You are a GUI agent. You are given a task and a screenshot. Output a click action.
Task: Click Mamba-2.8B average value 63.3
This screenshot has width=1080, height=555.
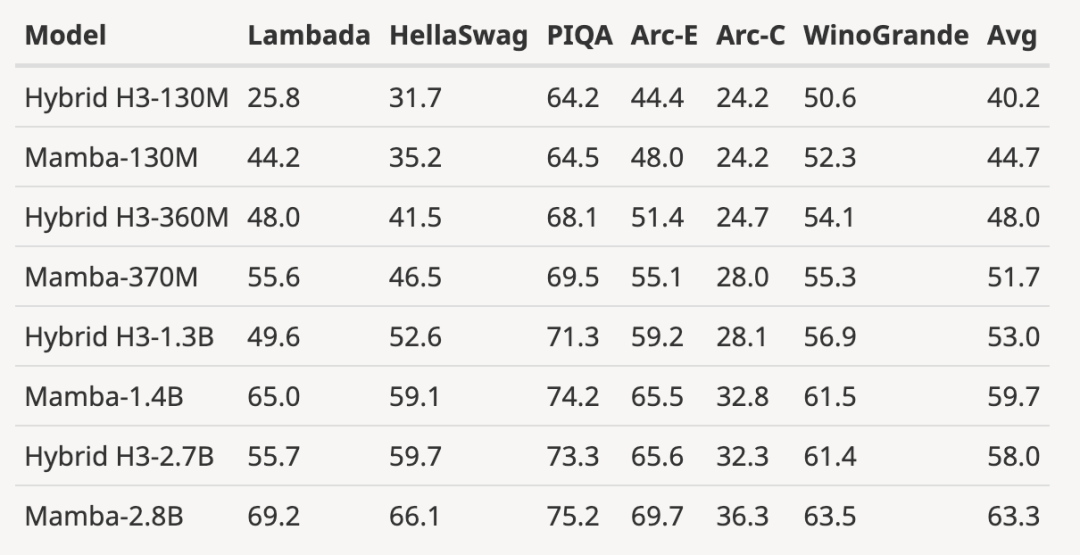point(1013,517)
